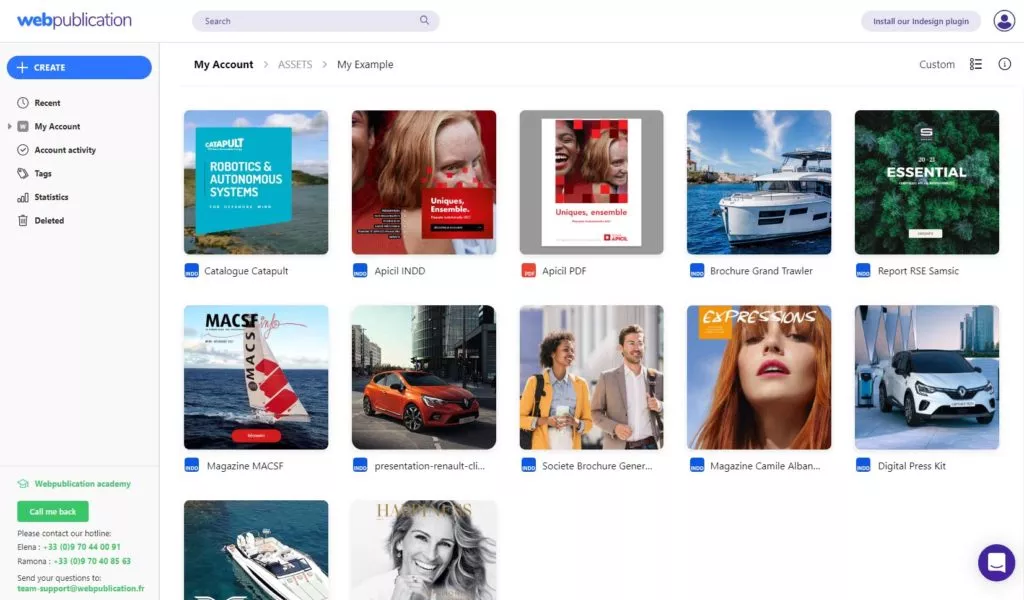Click INDD icon beside Digital Press Kit

(x=863, y=466)
